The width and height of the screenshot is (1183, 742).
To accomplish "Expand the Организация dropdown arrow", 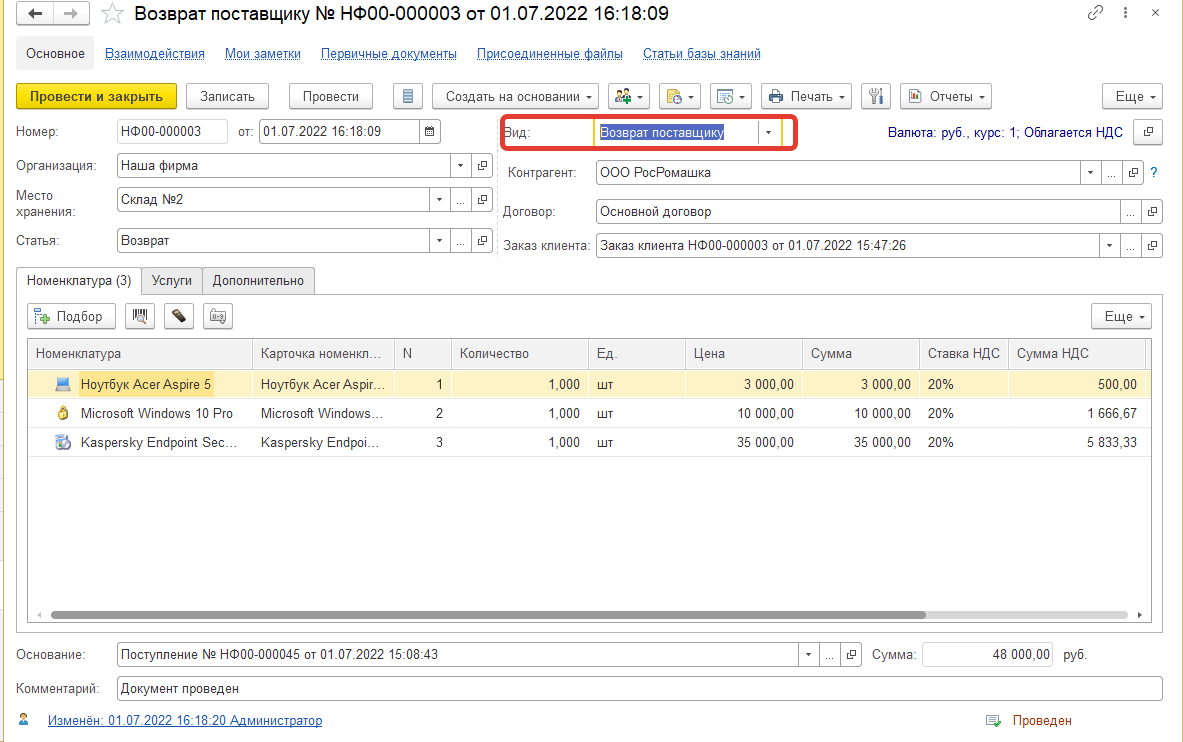I will coord(461,166).
